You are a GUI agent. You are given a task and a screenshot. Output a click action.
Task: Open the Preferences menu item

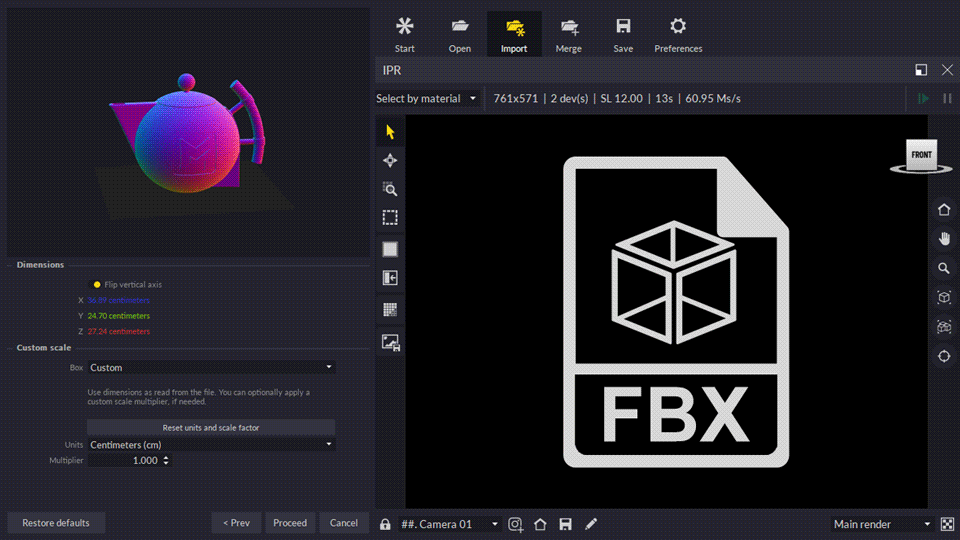[x=678, y=34]
